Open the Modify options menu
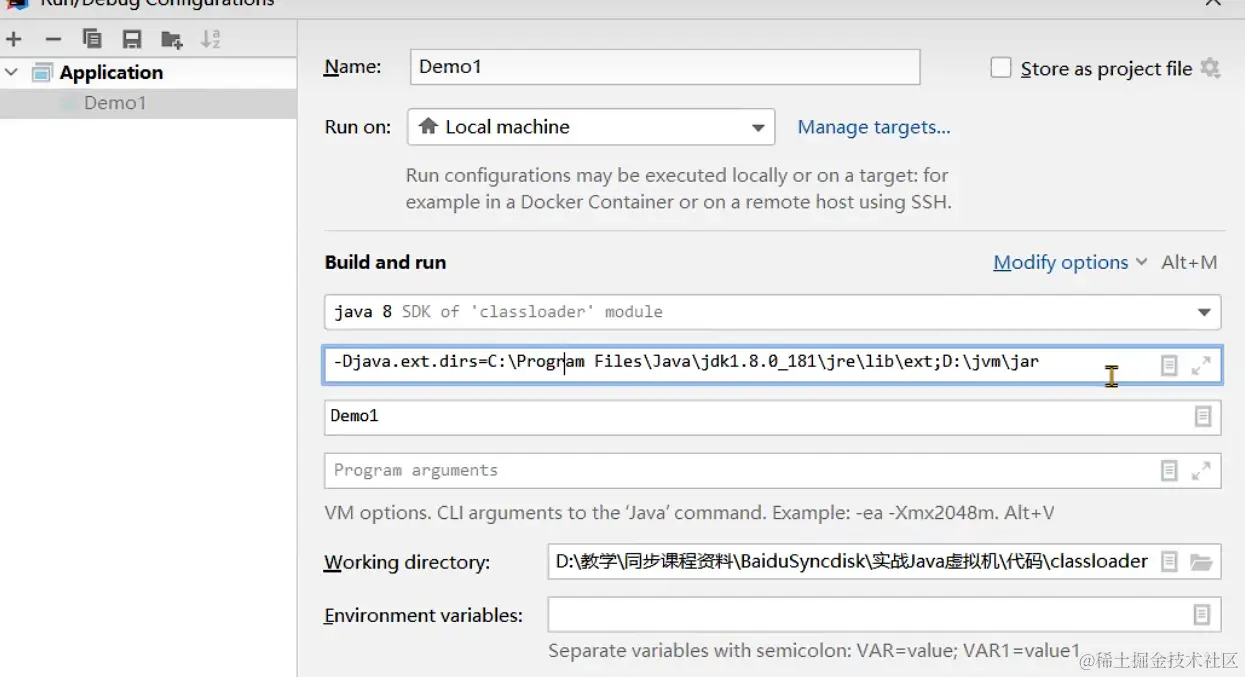 (x=1069, y=262)
